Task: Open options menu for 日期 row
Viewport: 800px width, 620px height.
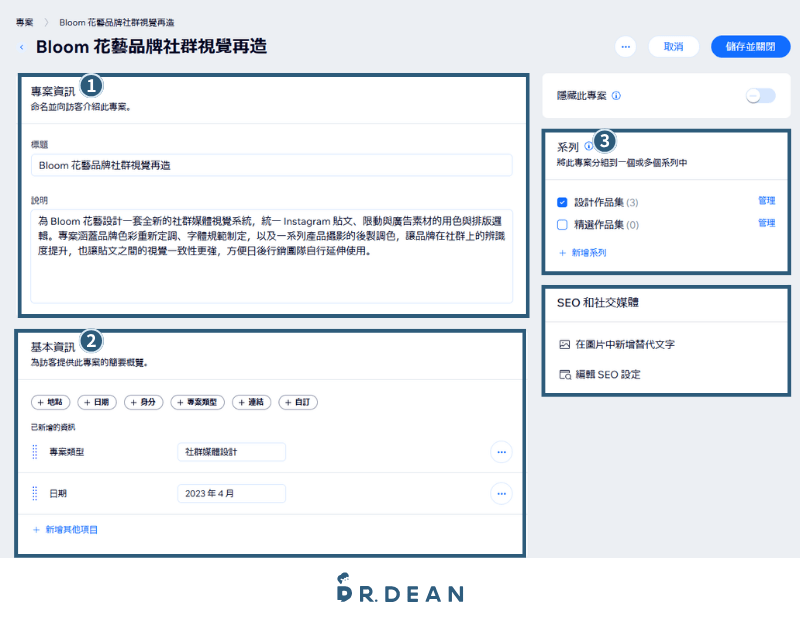Action: pos(501,494)
